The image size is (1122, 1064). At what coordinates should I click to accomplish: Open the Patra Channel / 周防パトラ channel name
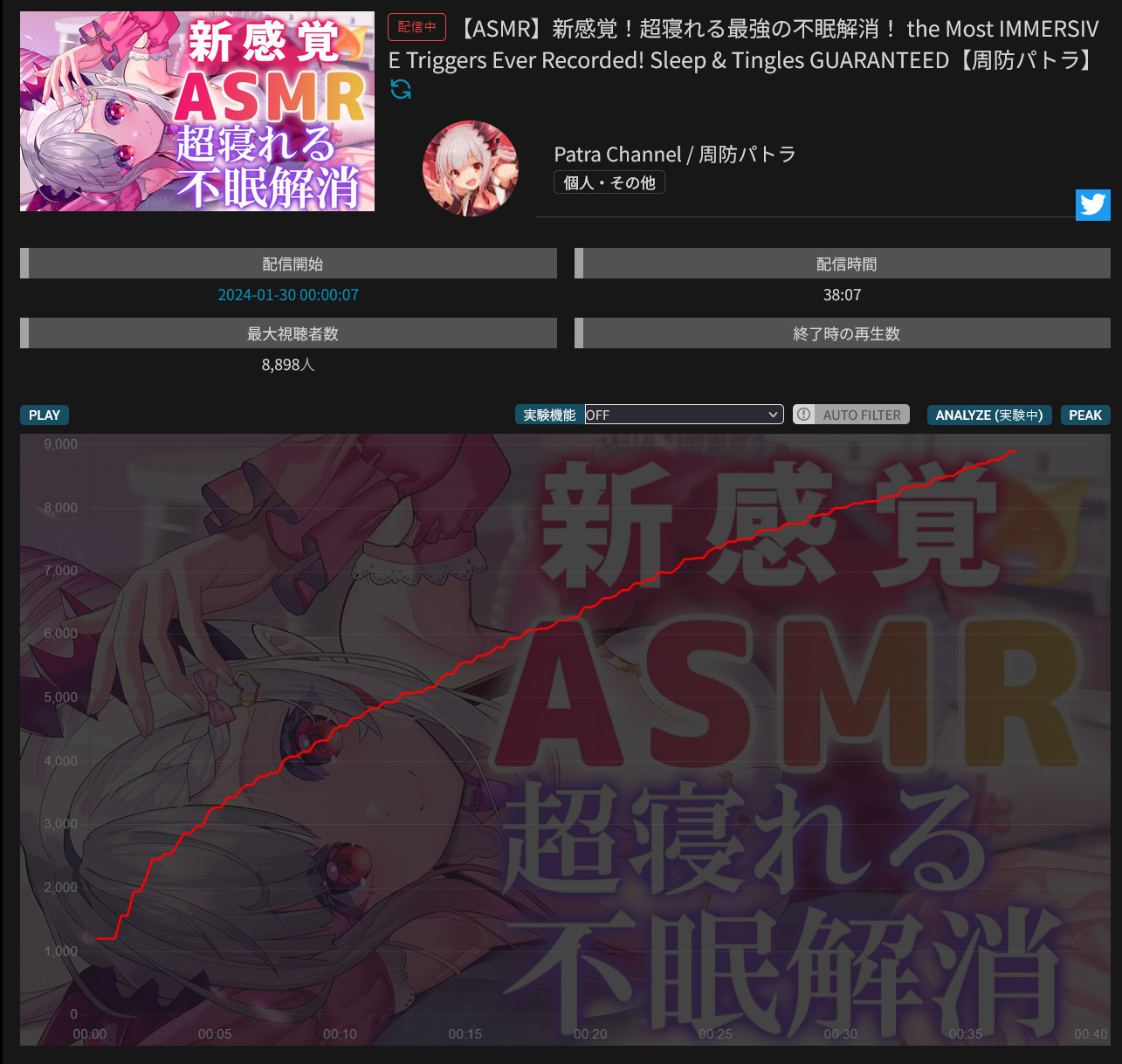[675, 154]
